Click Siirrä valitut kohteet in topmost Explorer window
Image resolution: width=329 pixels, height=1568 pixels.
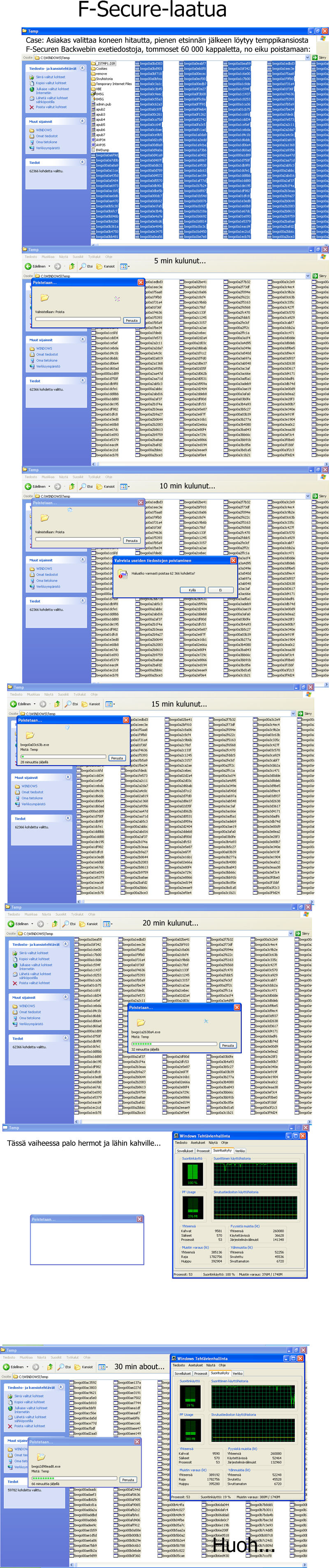coord(48,77)
